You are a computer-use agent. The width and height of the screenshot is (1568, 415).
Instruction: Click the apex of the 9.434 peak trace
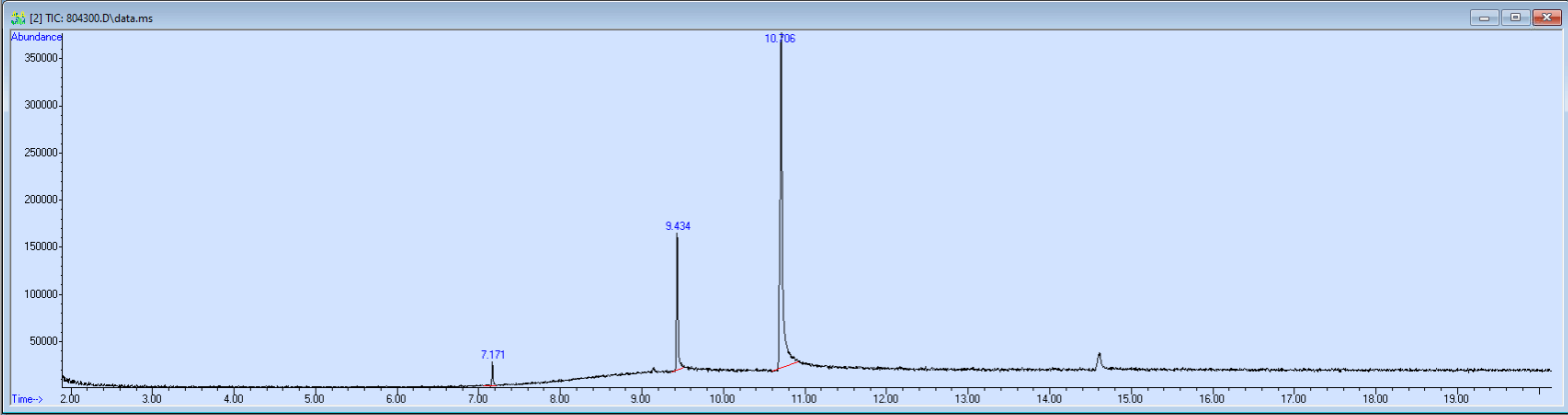coord(677,236)
